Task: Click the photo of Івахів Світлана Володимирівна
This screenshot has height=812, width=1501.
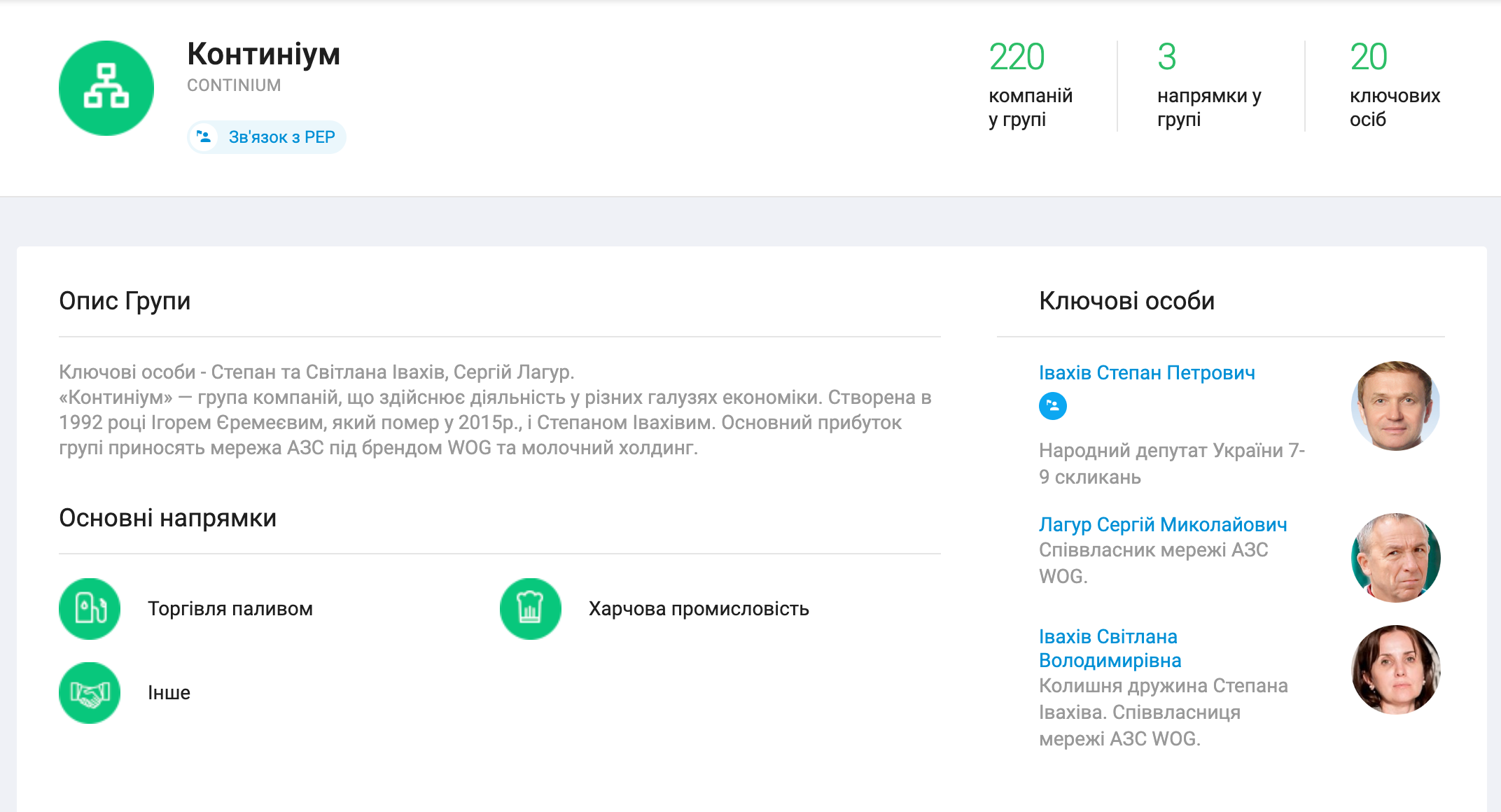Action: [x=1395, y=670]
